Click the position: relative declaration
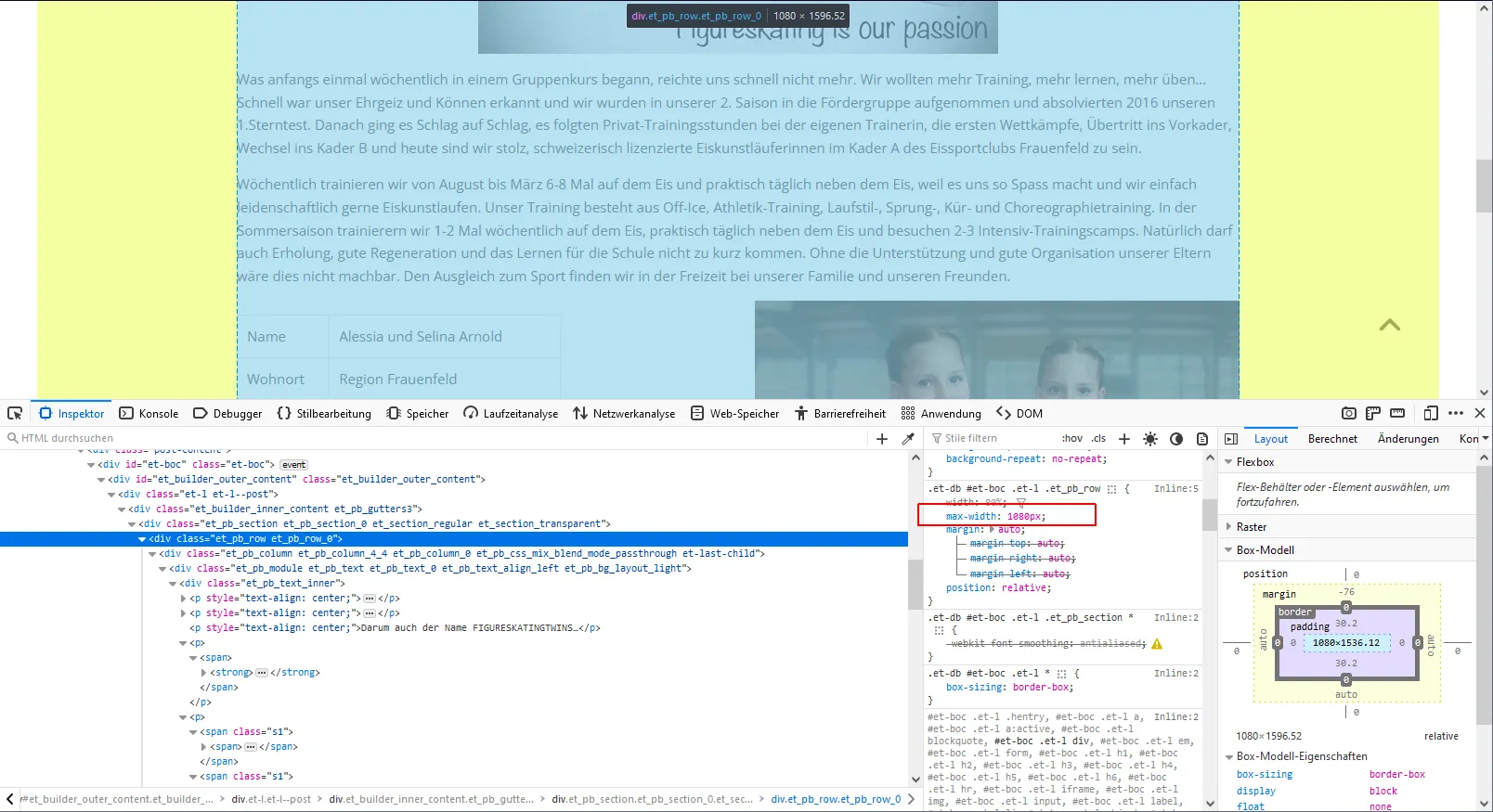Viewport: 1493px width, 812px height. [998, 587]
